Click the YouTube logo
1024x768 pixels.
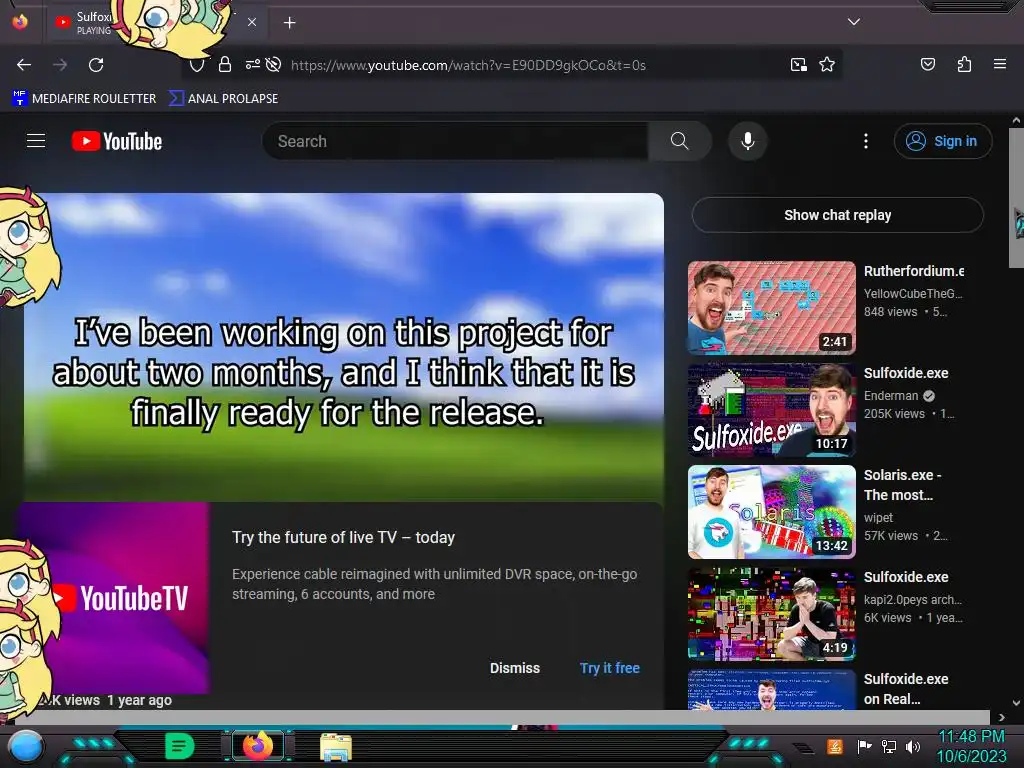pos(117,141)
